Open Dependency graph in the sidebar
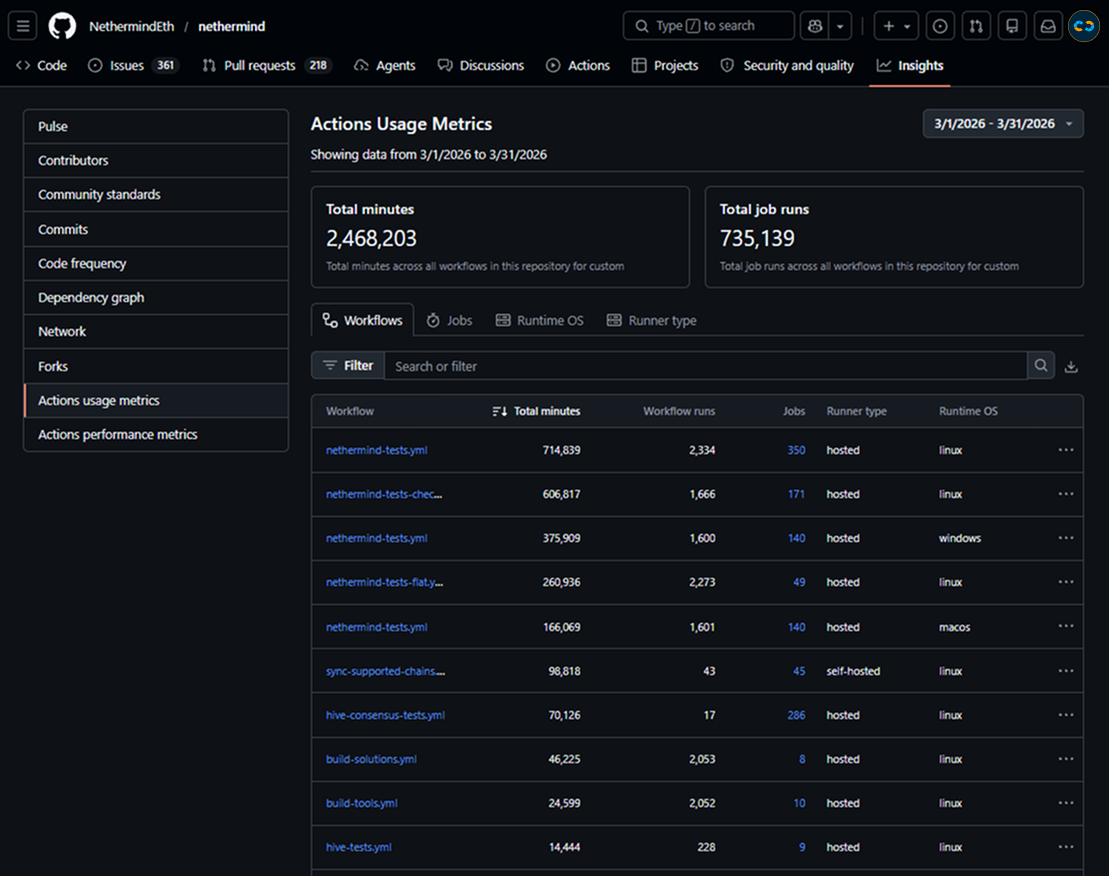 point(156,298)
